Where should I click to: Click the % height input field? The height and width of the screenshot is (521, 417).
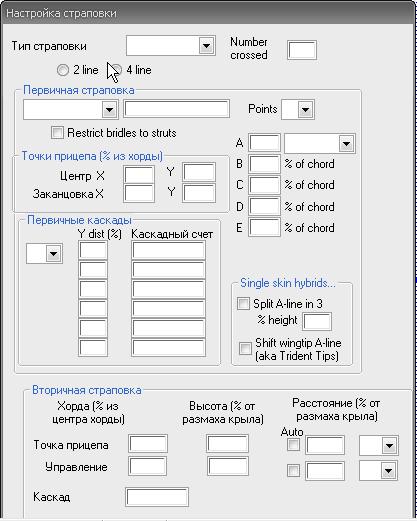pos(317,321)
